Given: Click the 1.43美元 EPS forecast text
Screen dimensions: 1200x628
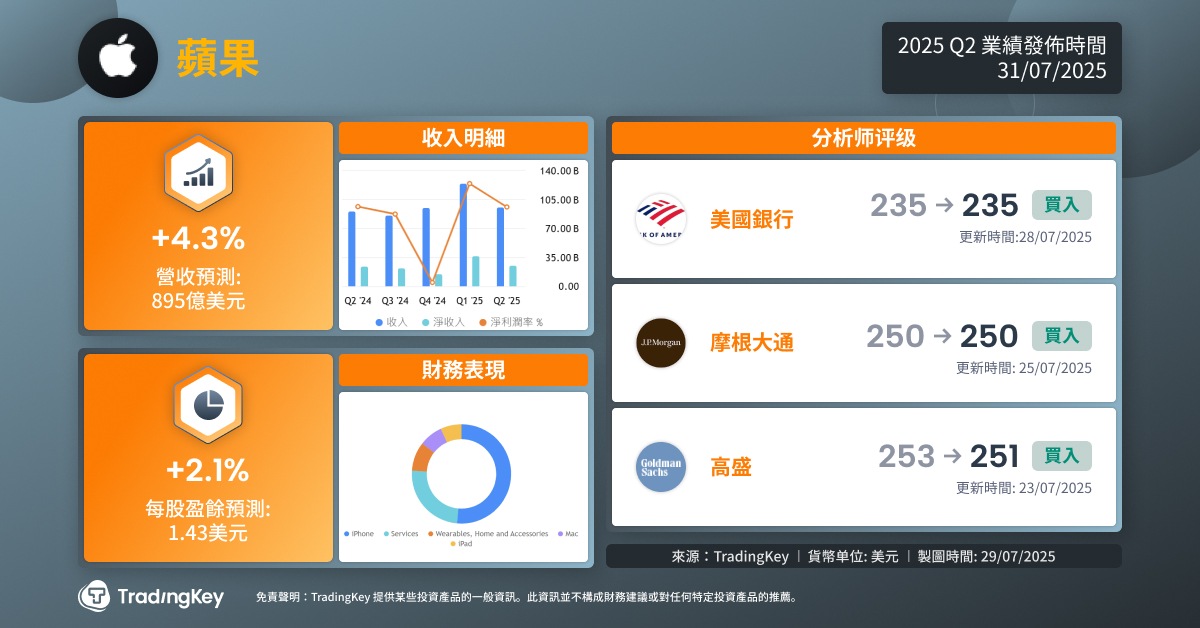Looking at the screenshot, I should 208,532.
